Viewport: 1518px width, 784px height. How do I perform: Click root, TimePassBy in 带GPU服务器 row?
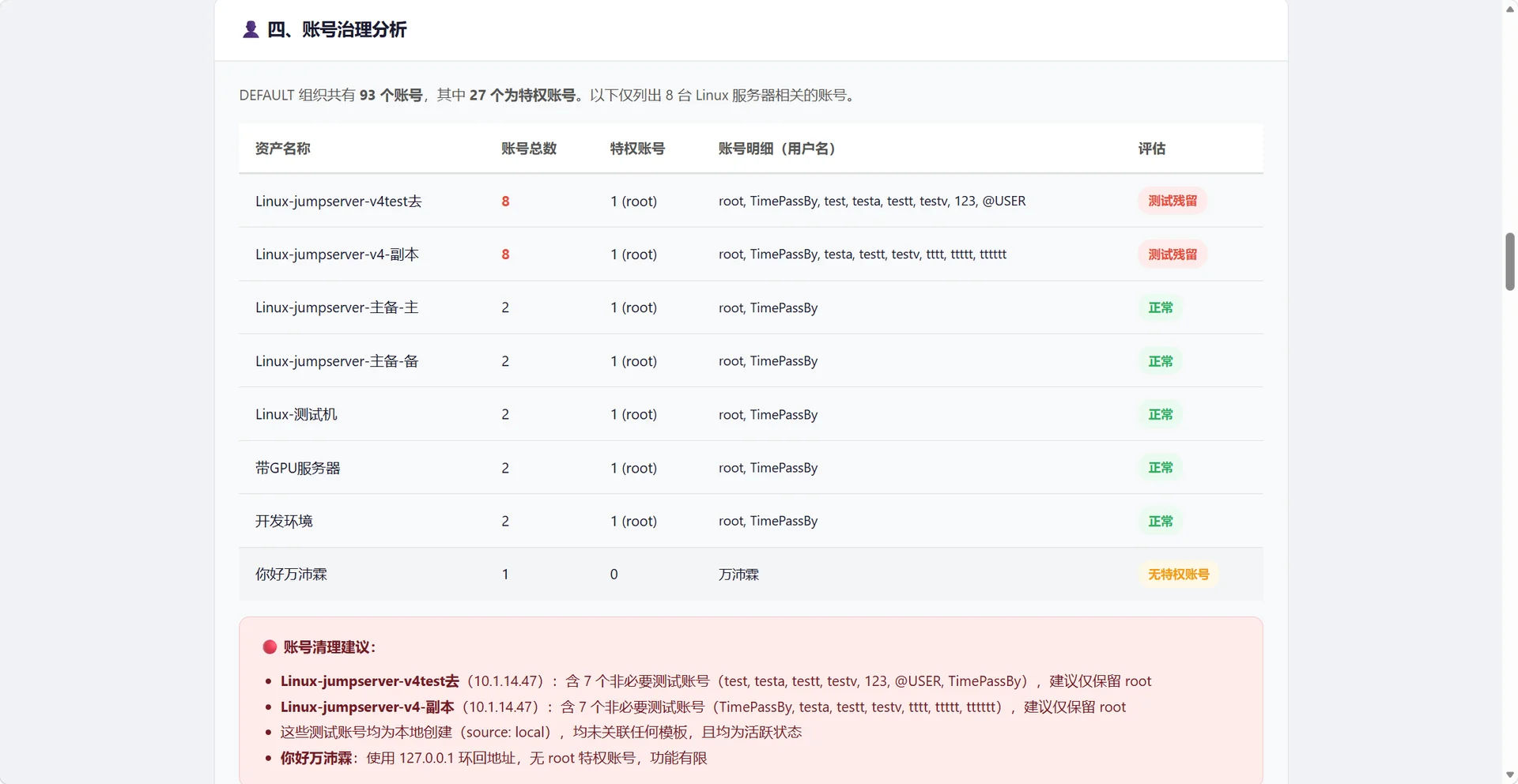(x=768, y=468)
